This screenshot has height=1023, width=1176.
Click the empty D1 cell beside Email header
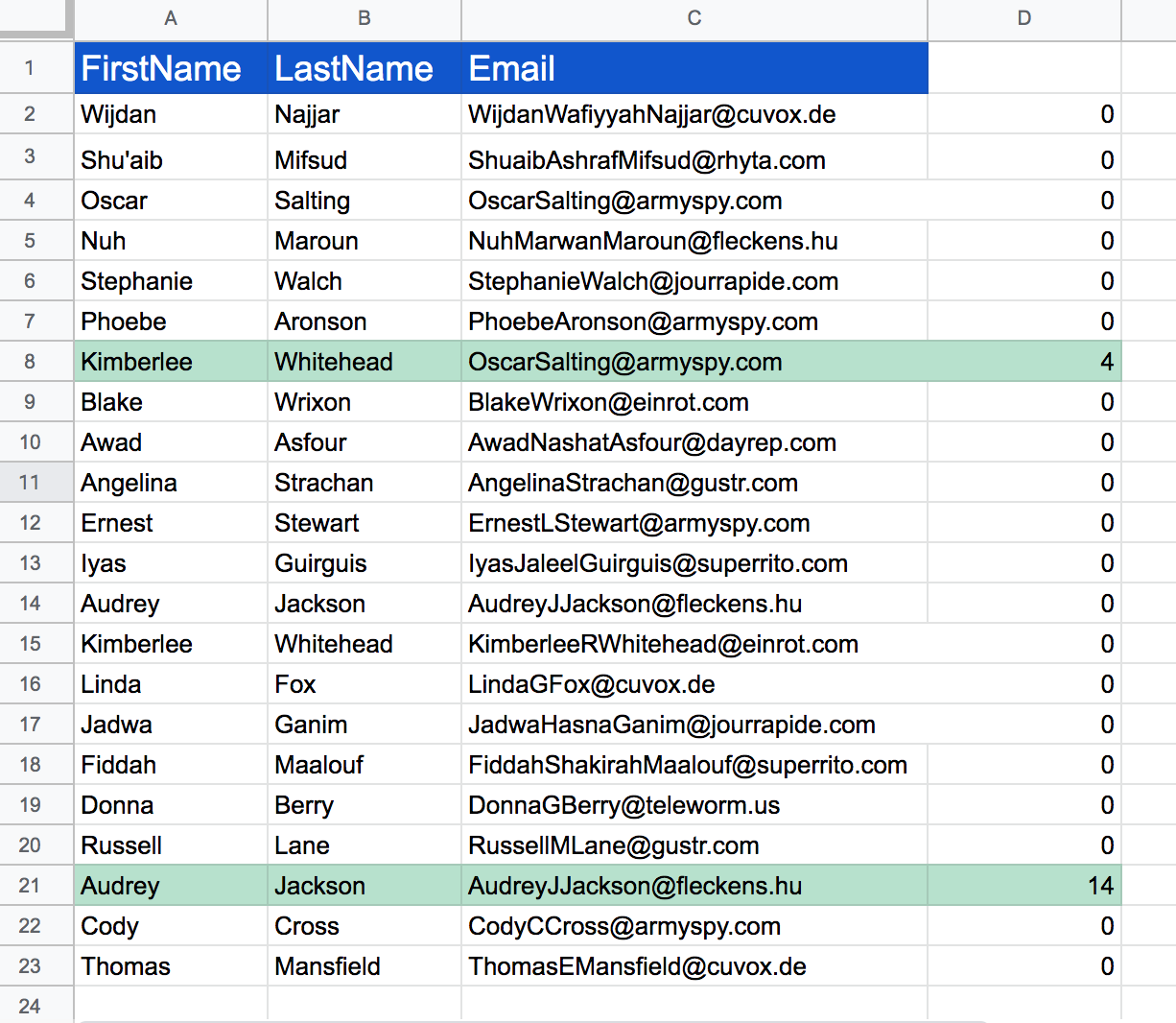[1024, 67]
